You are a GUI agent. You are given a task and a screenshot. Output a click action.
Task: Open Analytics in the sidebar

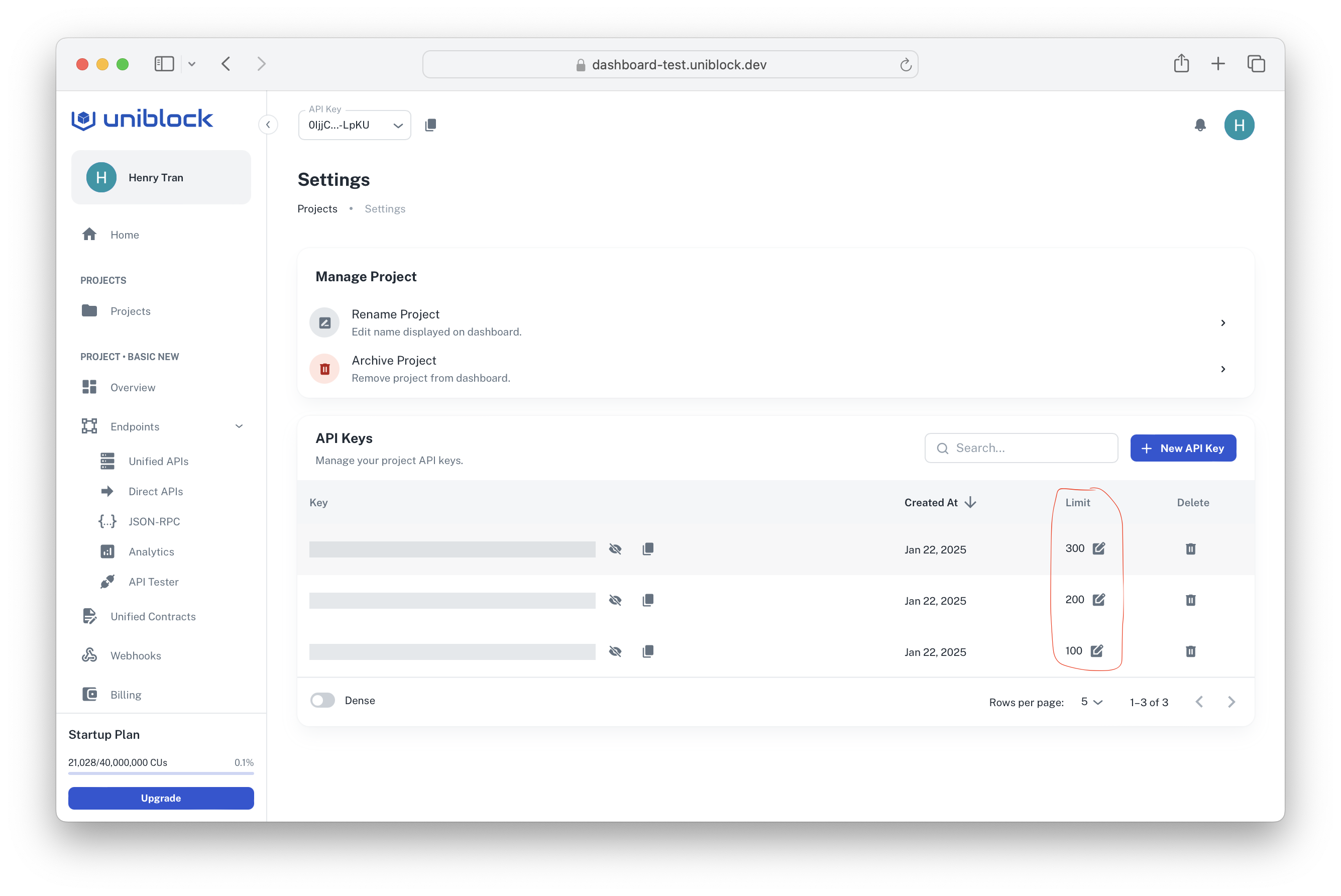(161, 551)
